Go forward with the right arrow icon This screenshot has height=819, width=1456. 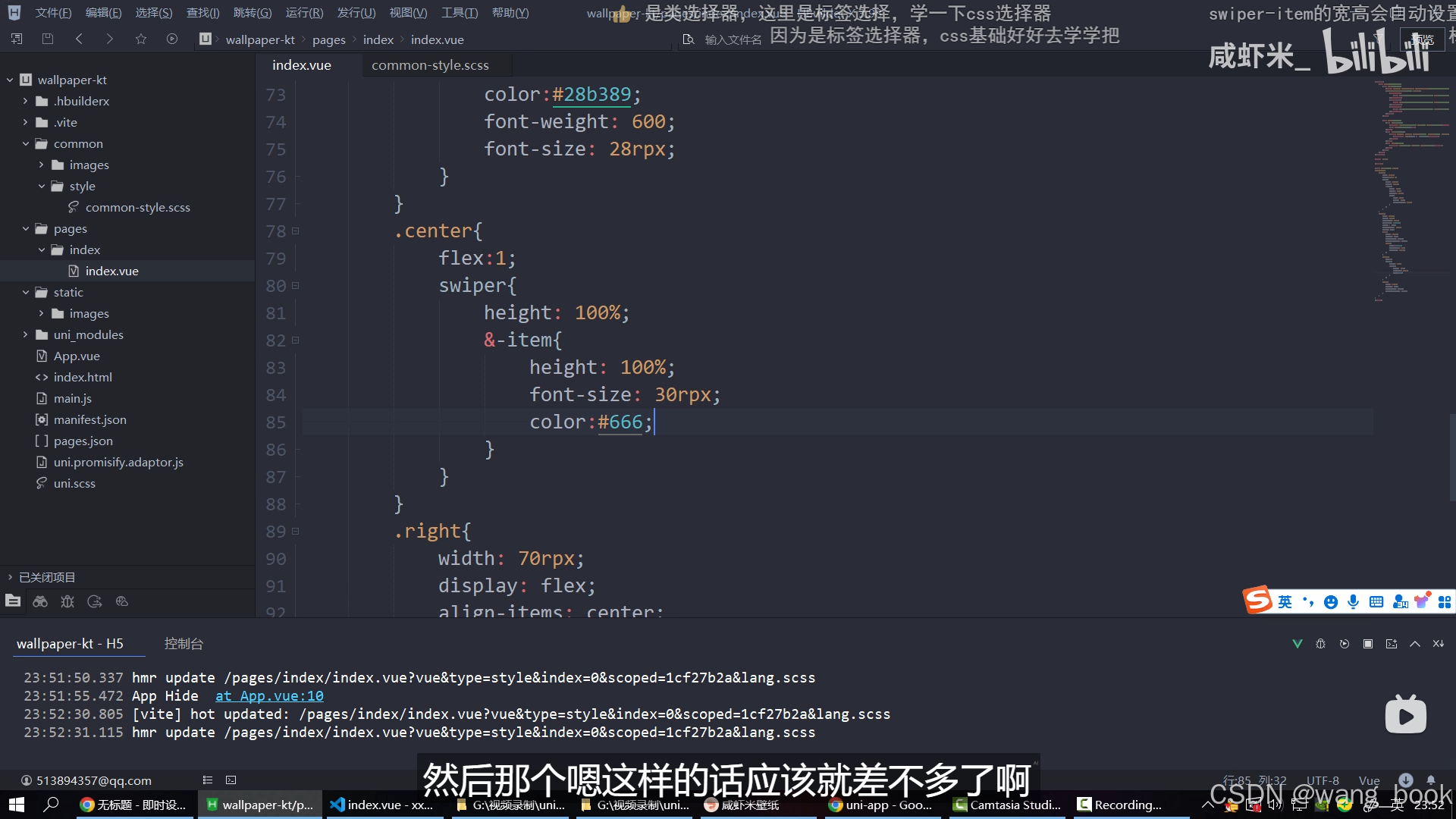(110, 39)
